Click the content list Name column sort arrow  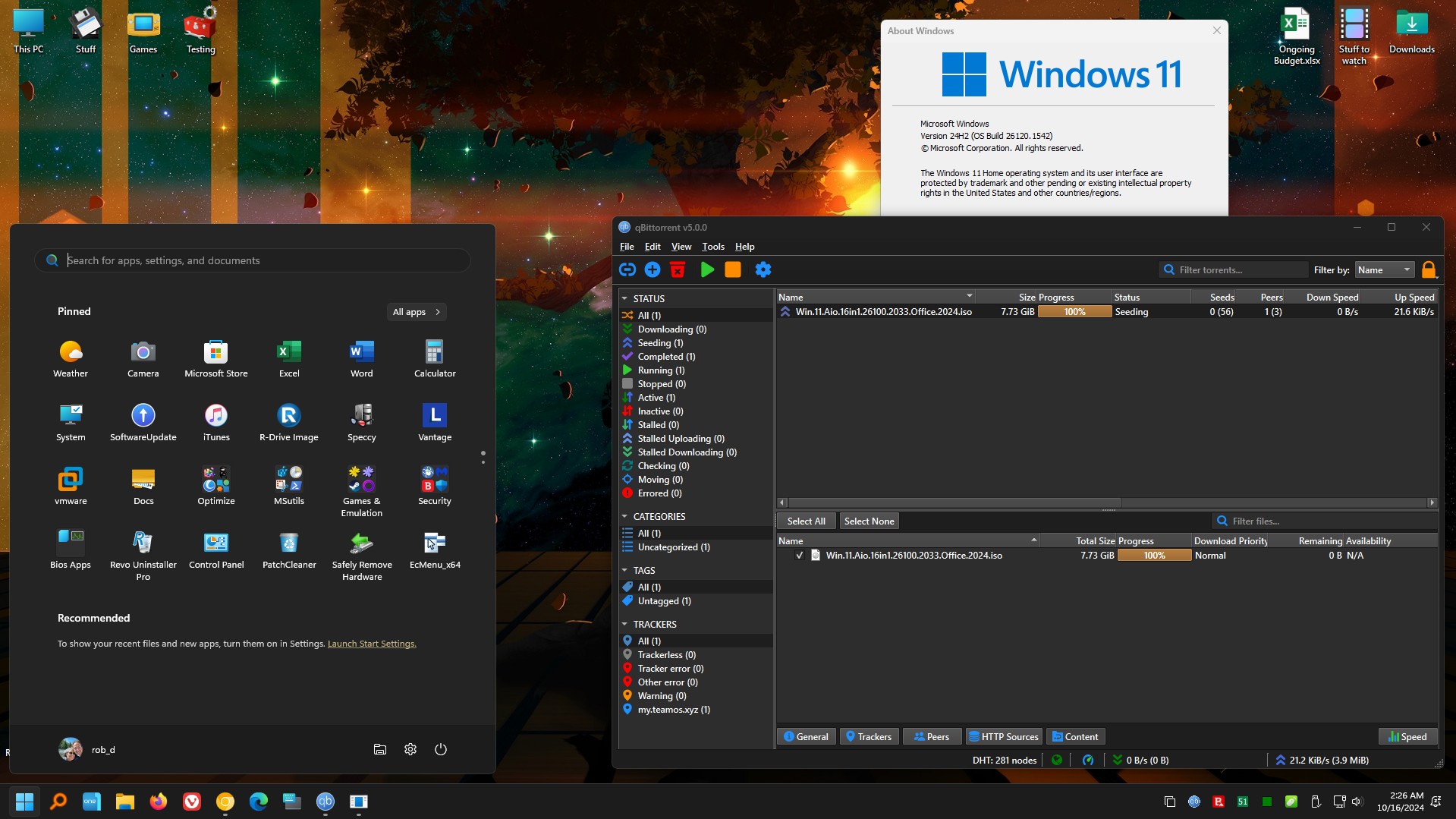(1033, 540)
